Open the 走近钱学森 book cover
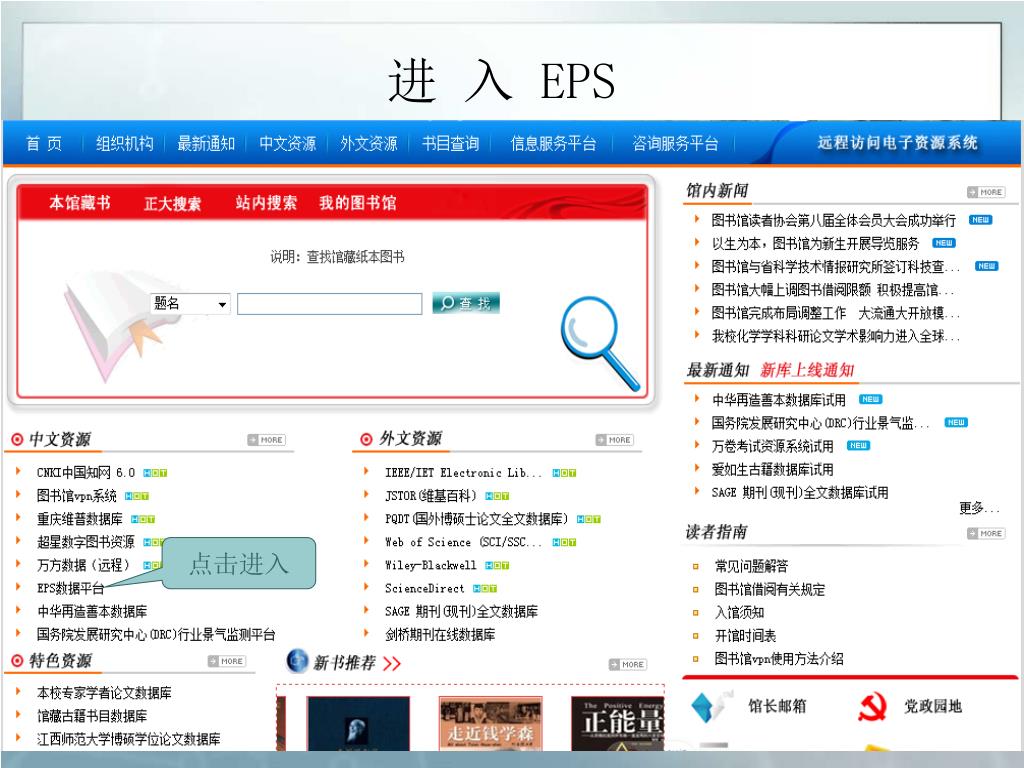Screen dimensions: 1024x768 coord(490,723)
